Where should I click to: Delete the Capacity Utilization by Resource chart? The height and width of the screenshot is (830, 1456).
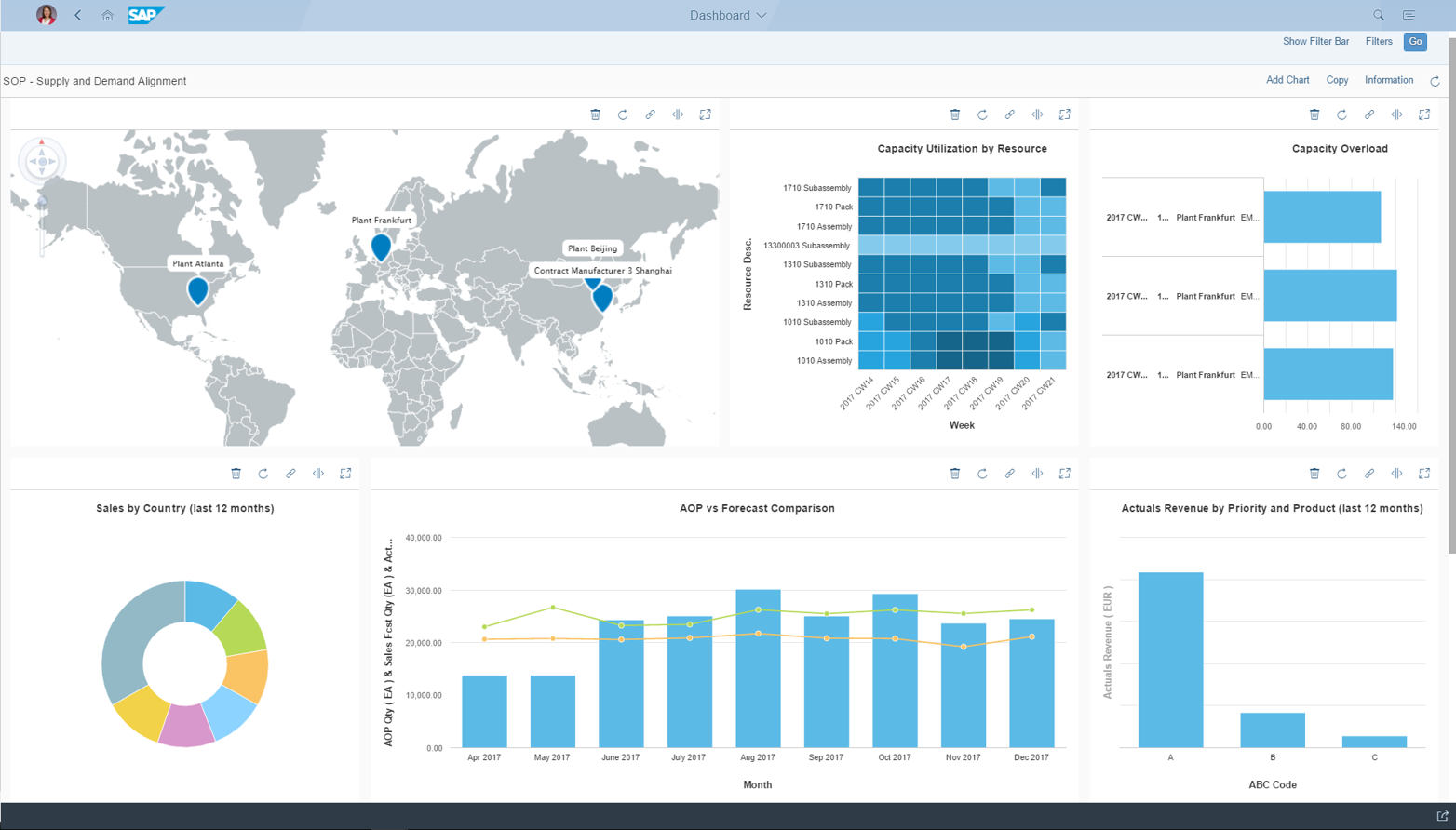(955, 114)
